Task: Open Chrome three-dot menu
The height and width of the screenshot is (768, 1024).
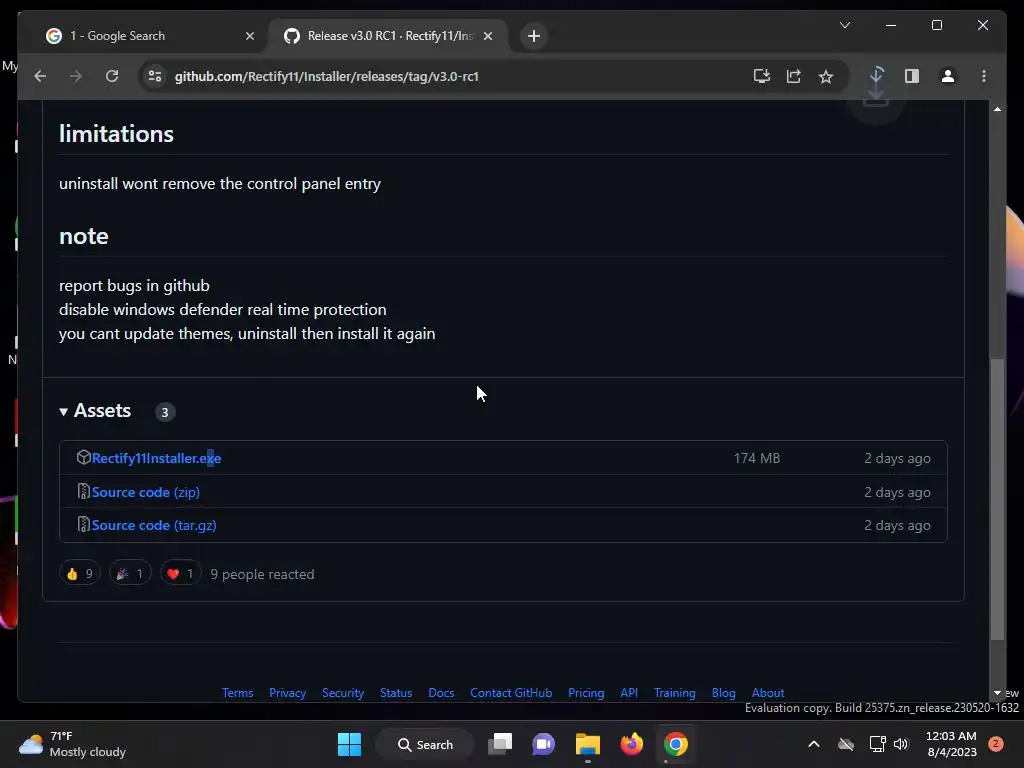Action: point(984,76)
